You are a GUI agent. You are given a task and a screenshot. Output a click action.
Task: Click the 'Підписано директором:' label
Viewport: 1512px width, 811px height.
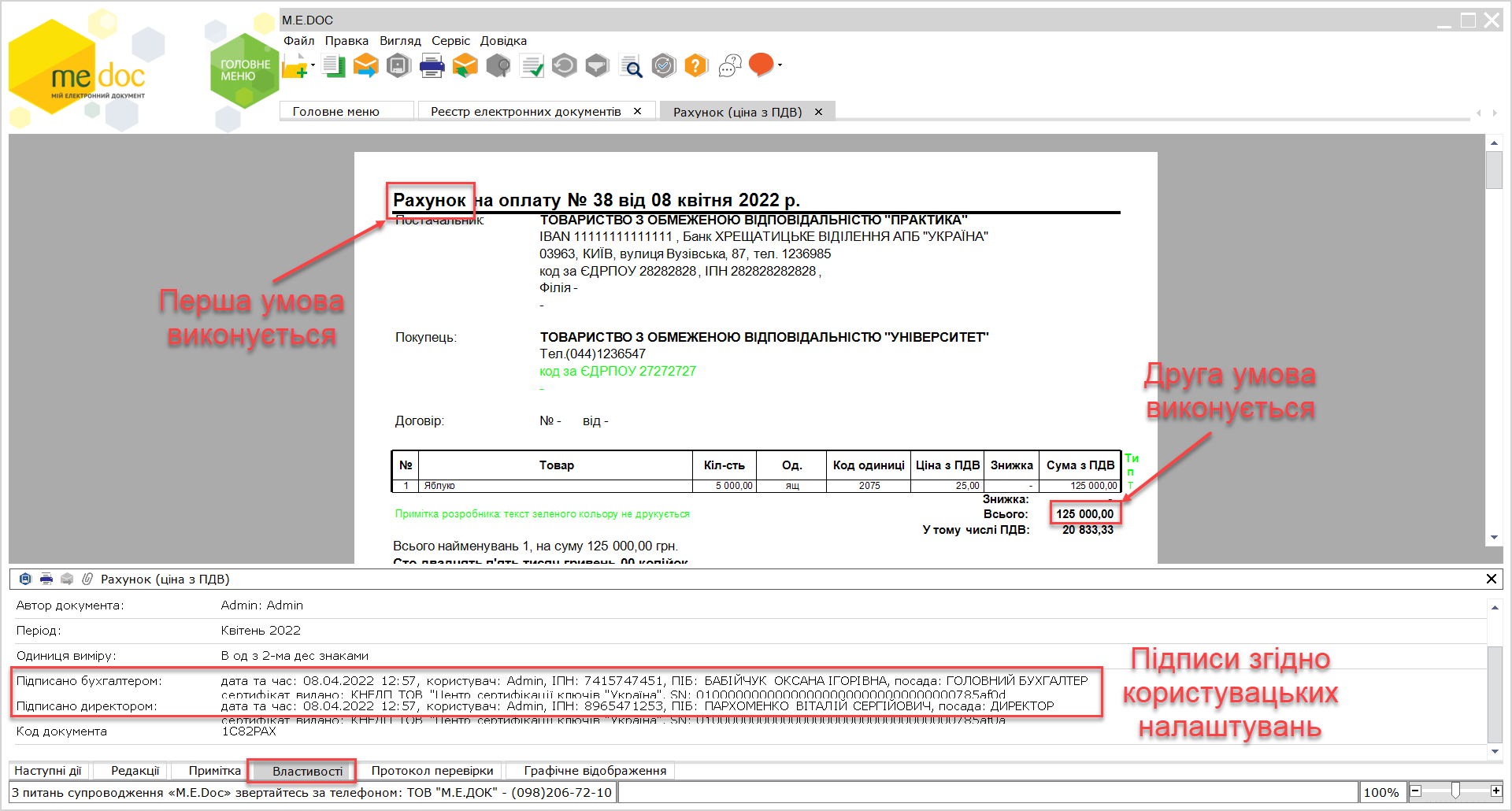tap(87, 706)
